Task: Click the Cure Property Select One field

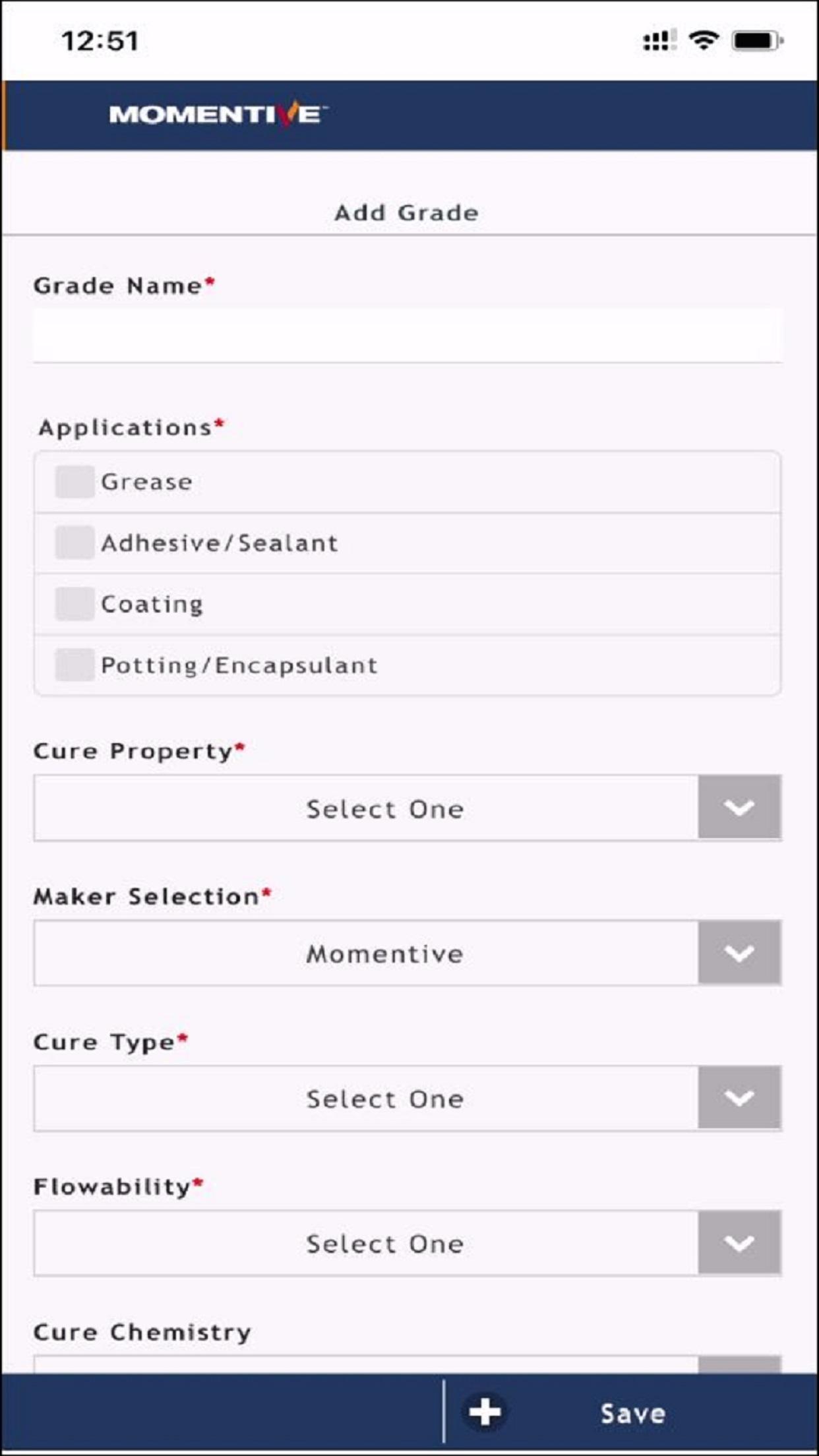Action: point(367,808)
